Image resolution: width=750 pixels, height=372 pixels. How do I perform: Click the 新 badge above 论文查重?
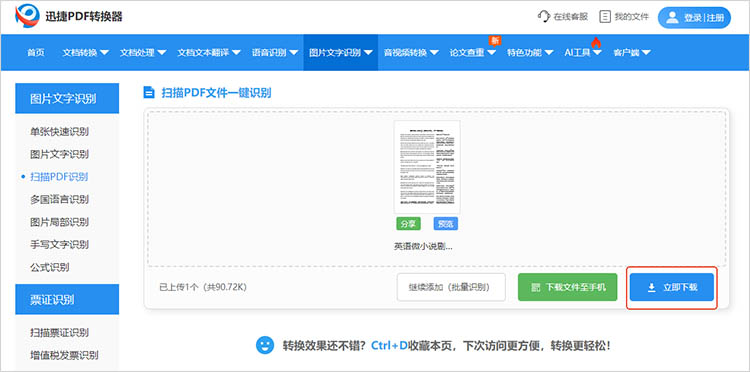pos(494,40)
